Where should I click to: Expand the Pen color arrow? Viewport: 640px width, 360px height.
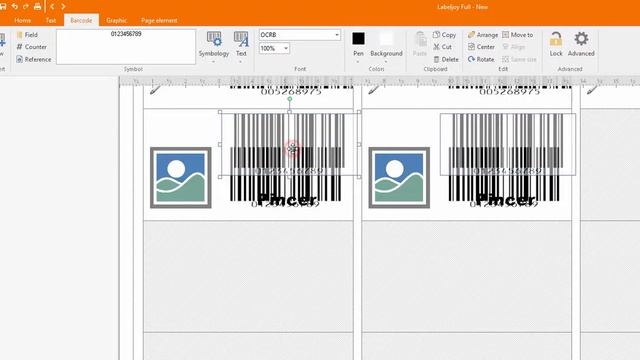click(358, 62)
